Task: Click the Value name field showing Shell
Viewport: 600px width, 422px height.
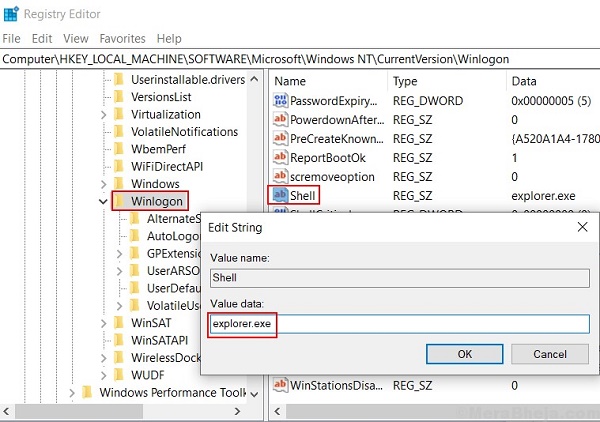Action: tap(399, 278)
